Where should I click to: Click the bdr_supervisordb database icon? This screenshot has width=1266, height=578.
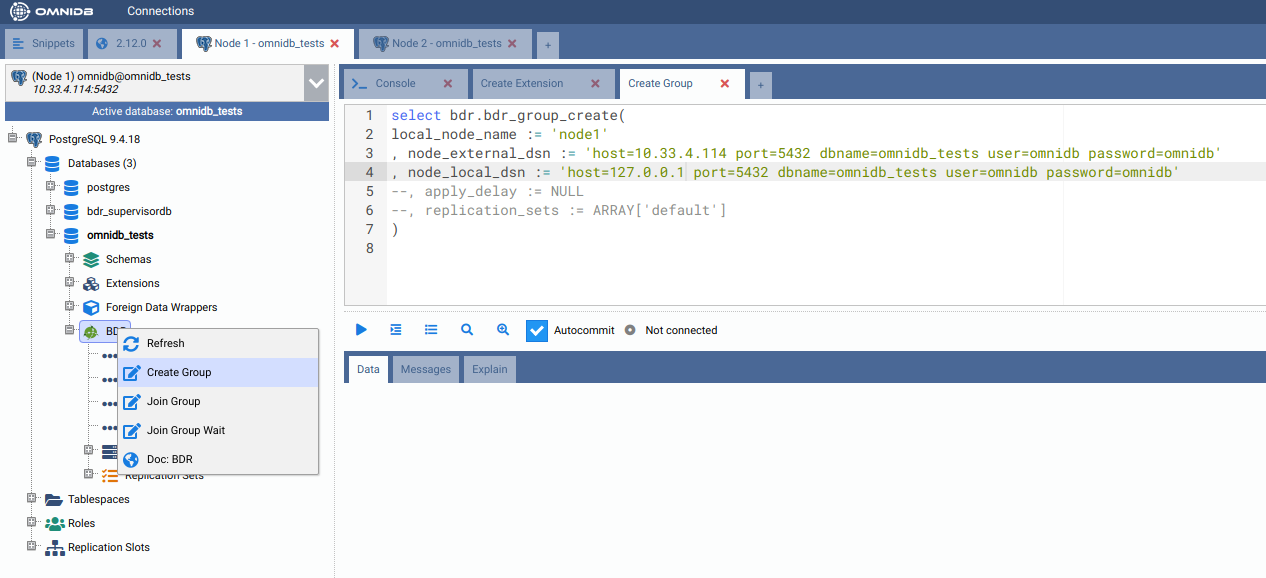(71, 211)
